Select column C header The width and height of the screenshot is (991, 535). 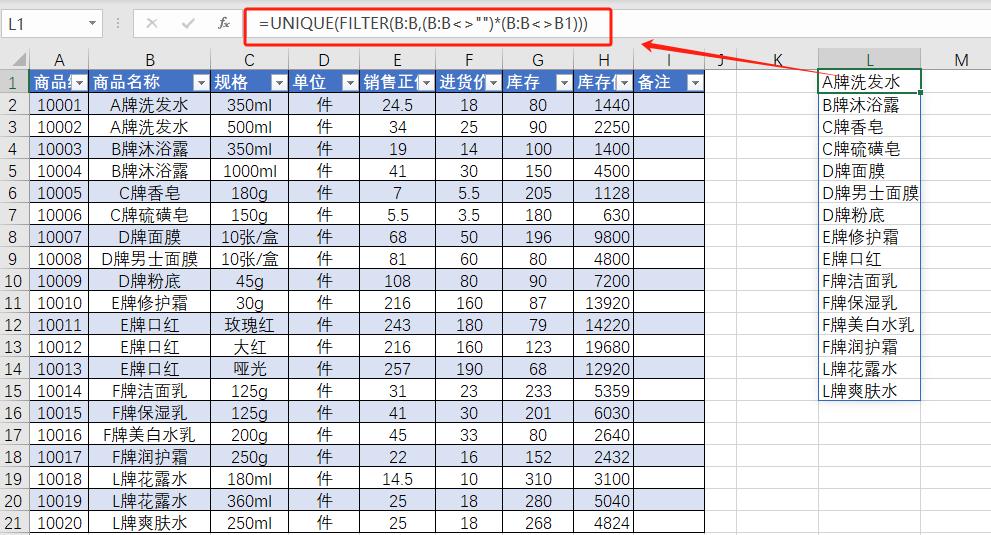249,60
